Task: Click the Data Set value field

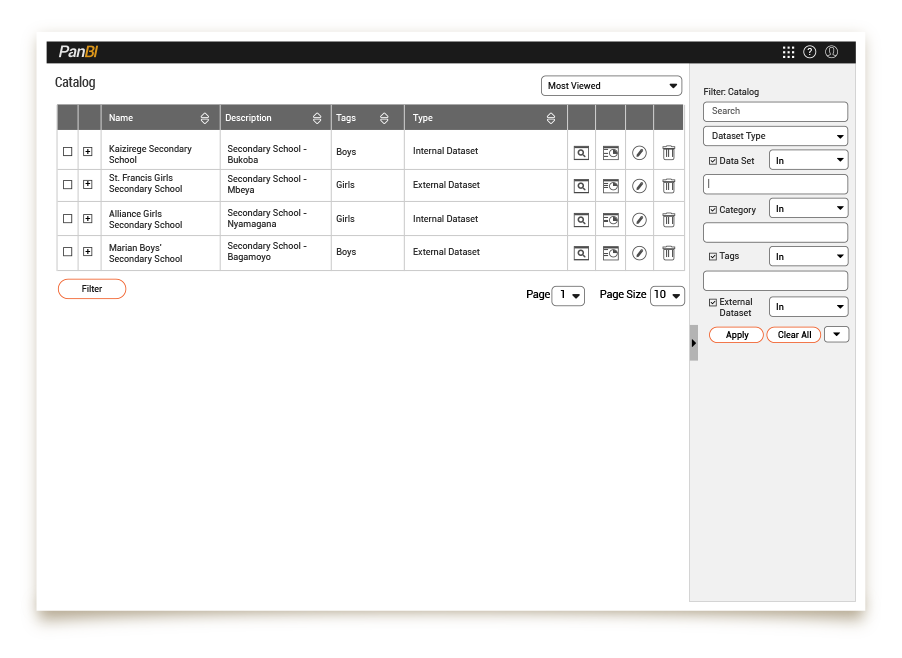Action: 775,185
